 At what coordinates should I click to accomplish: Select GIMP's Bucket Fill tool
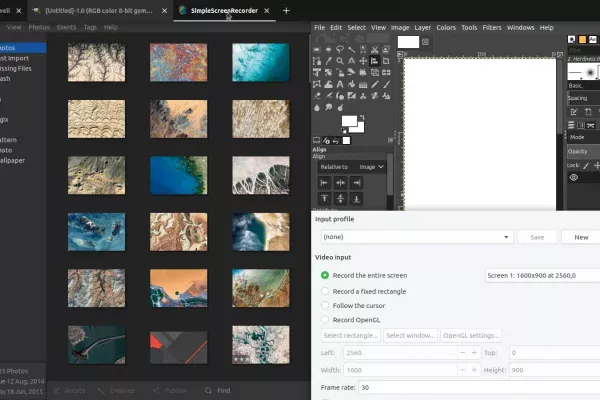point(351,84)
